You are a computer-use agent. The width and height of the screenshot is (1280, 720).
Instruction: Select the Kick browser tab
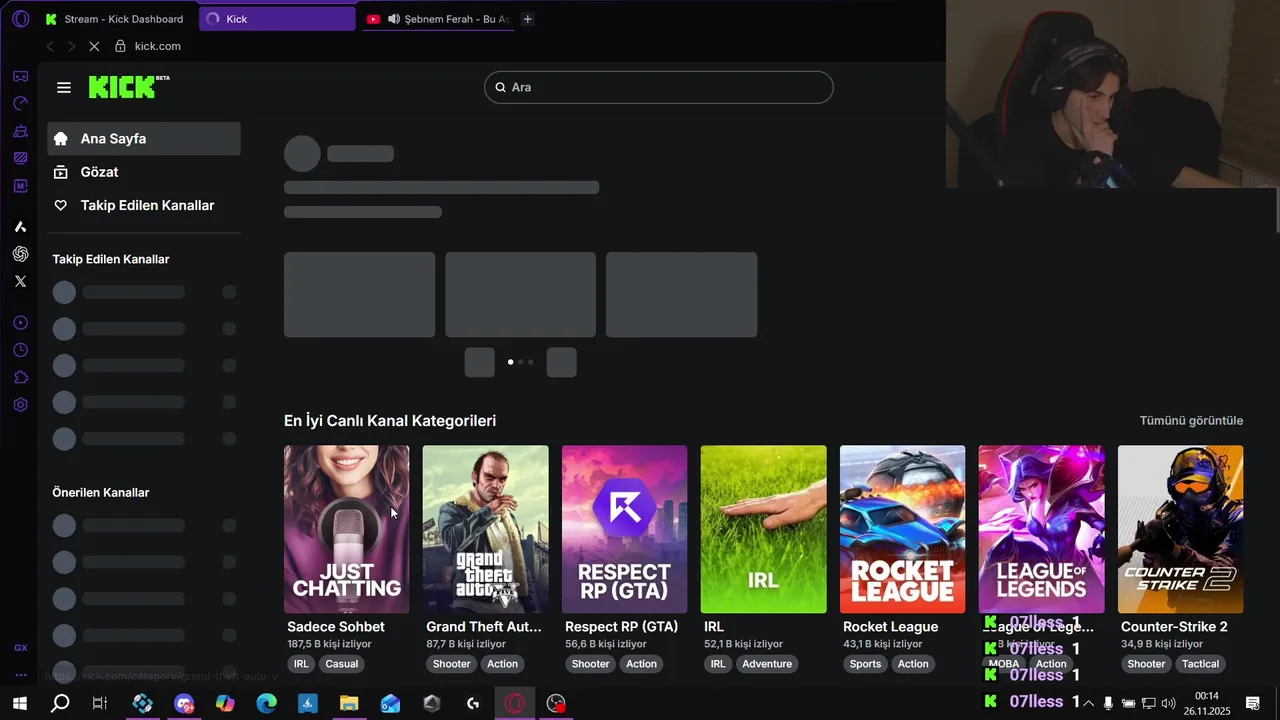(x=277, y=19)
